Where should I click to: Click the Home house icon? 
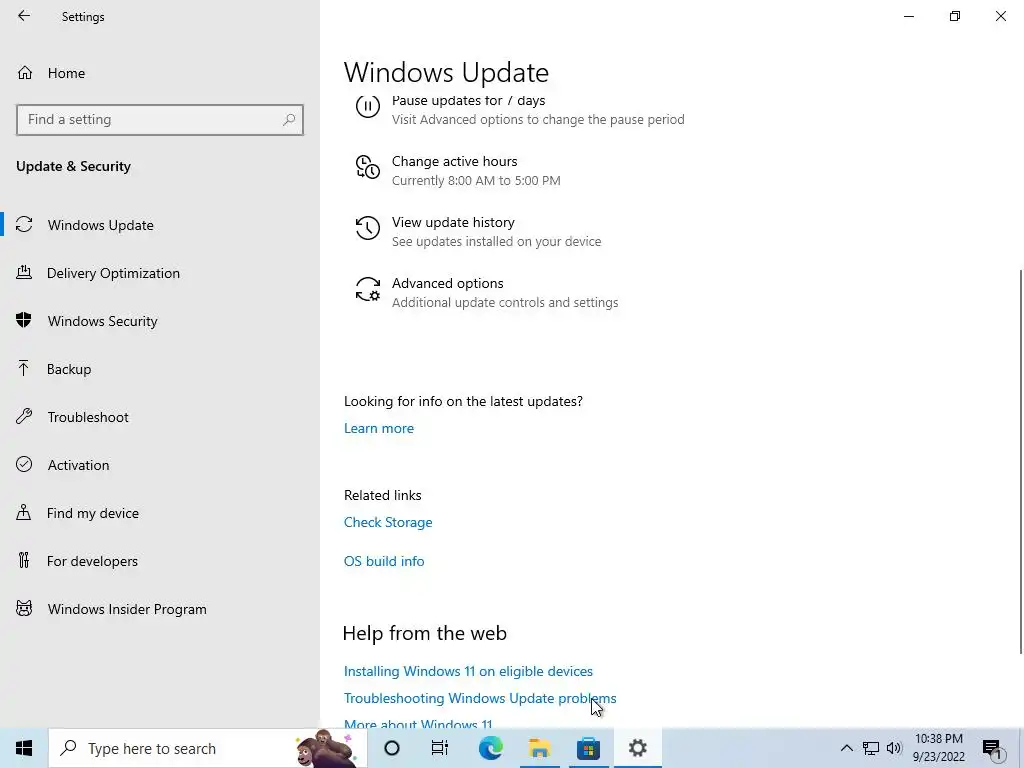coord(25,72)
